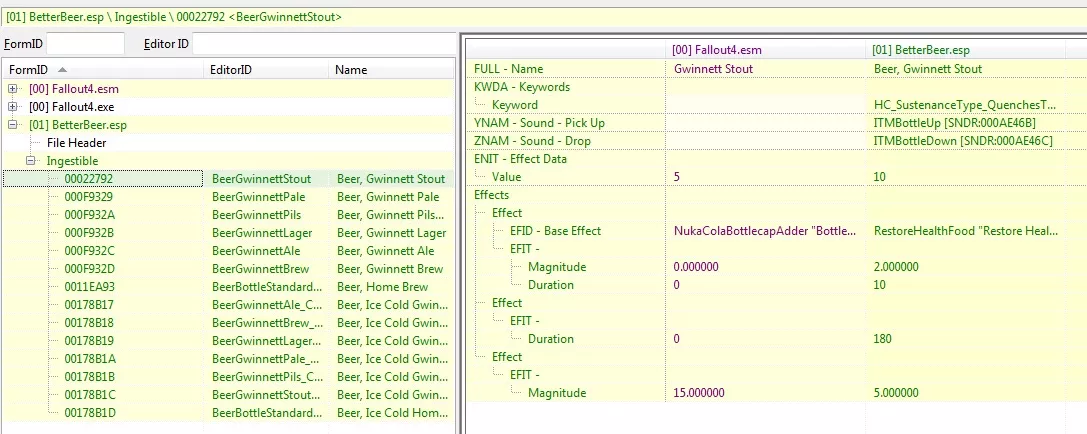Select record 00178B1C BeerGwinnettStout cold
Image resolution: width=1087 pixels, height=434 pixels.
tap(229, 395)
